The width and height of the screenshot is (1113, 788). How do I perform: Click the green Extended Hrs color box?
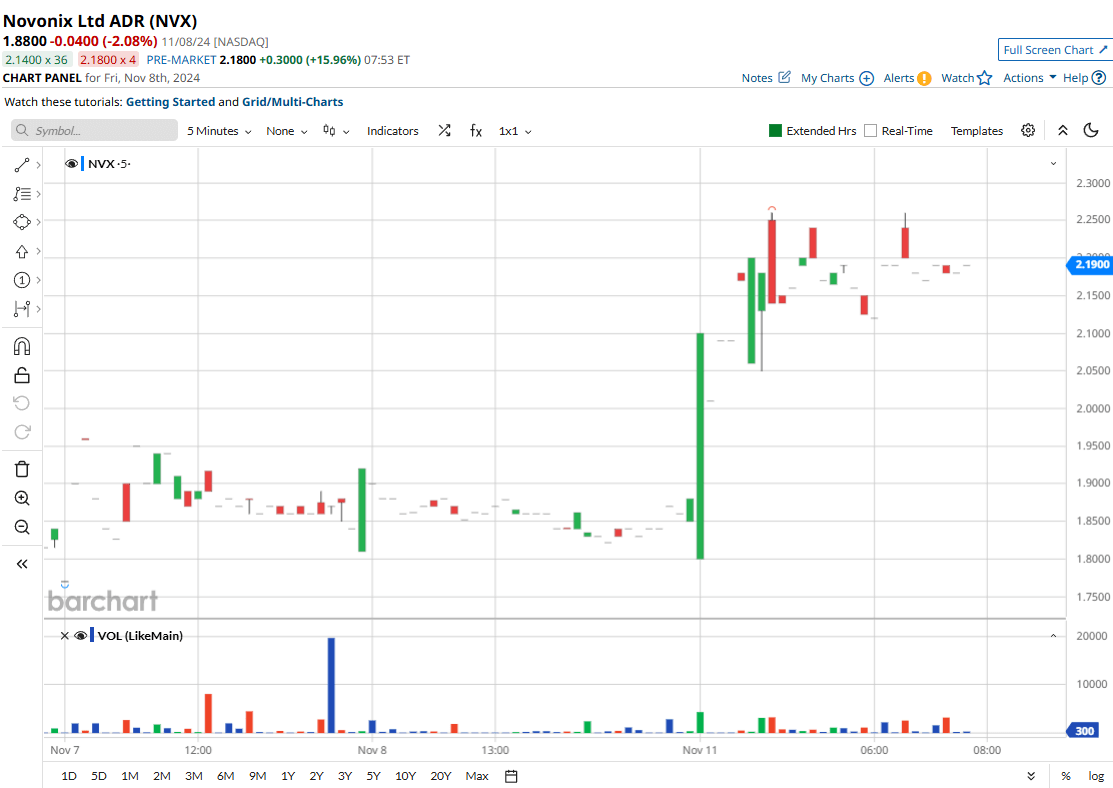tap(775, 131)
